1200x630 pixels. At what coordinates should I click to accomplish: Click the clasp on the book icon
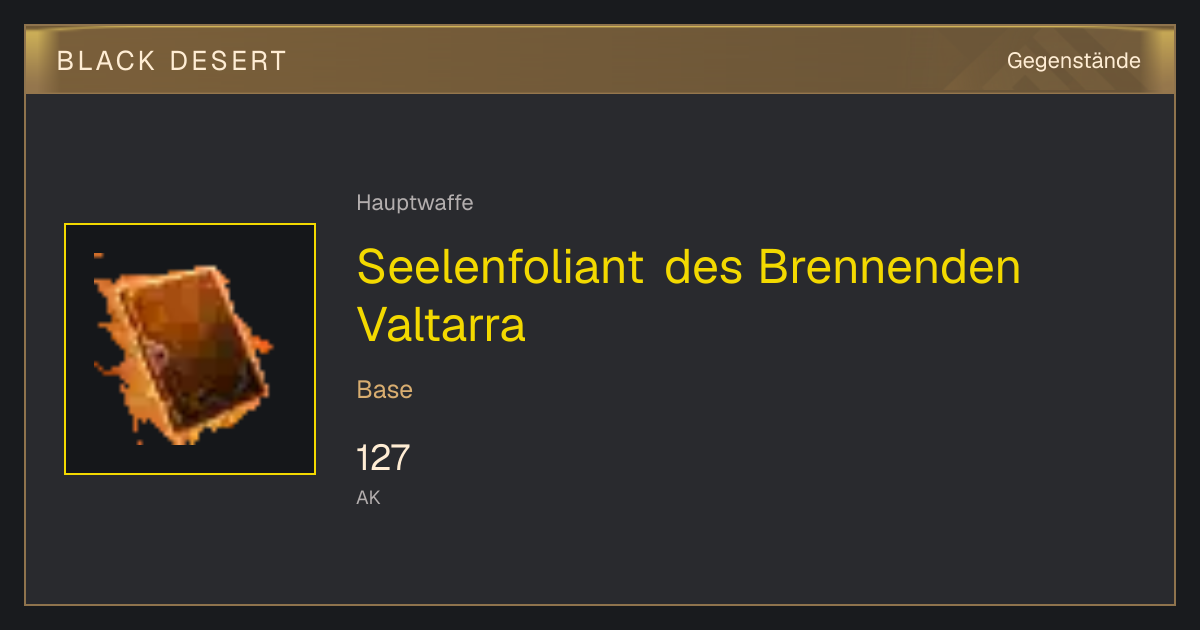pyautogui.click(x=157, y=354)
